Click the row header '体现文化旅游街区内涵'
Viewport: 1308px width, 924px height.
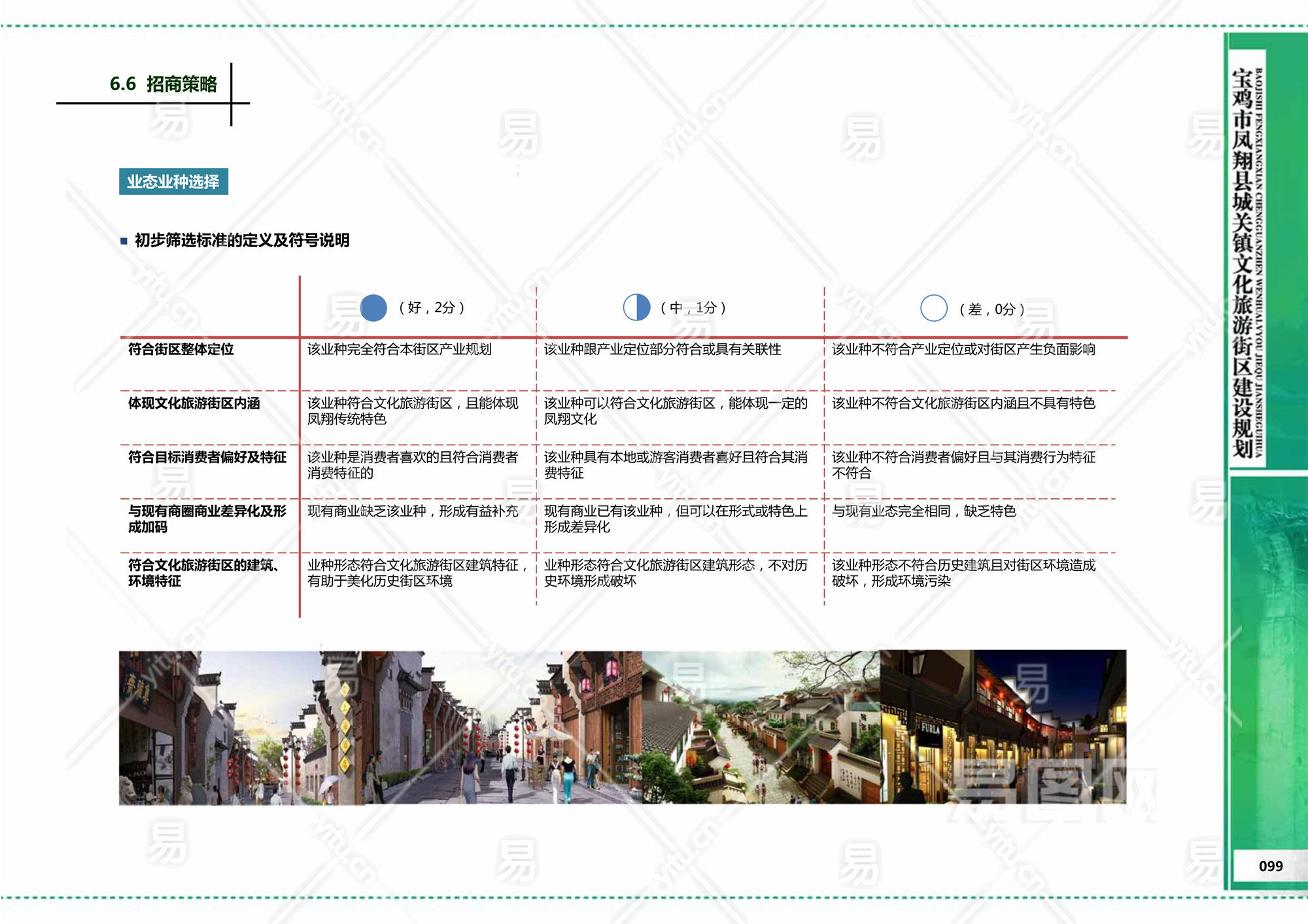(194, 403)
